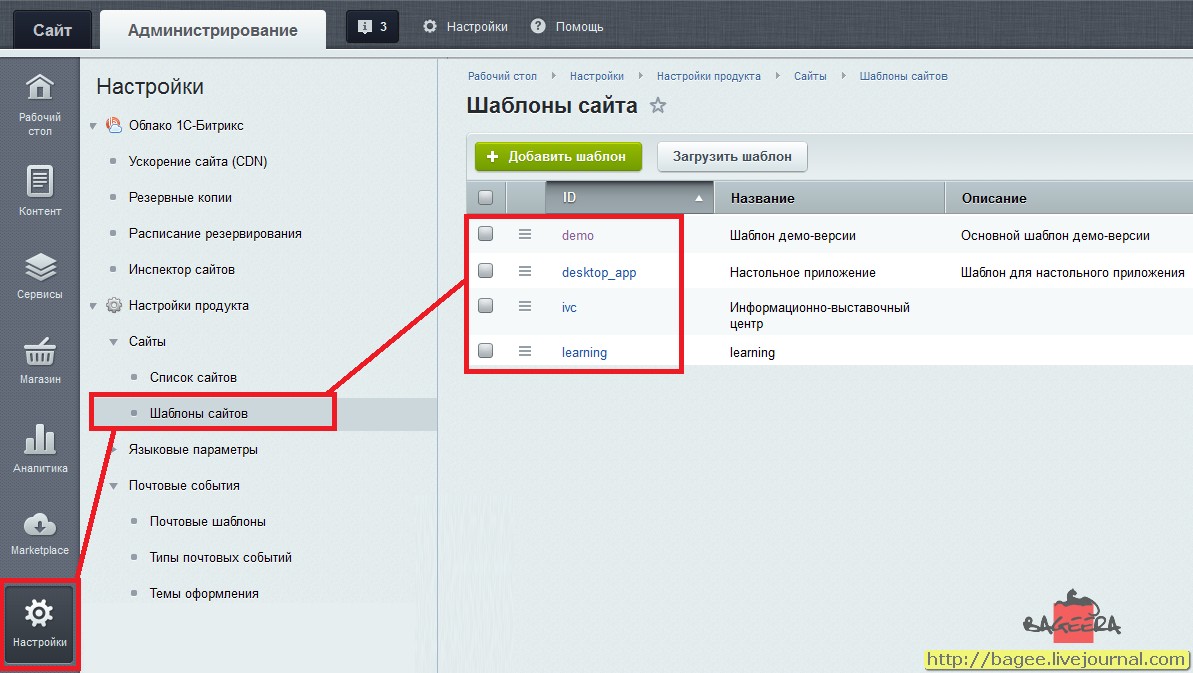The image size is (1193, 673).
Task: Open Список сайтов tree item
Action: 193,377
